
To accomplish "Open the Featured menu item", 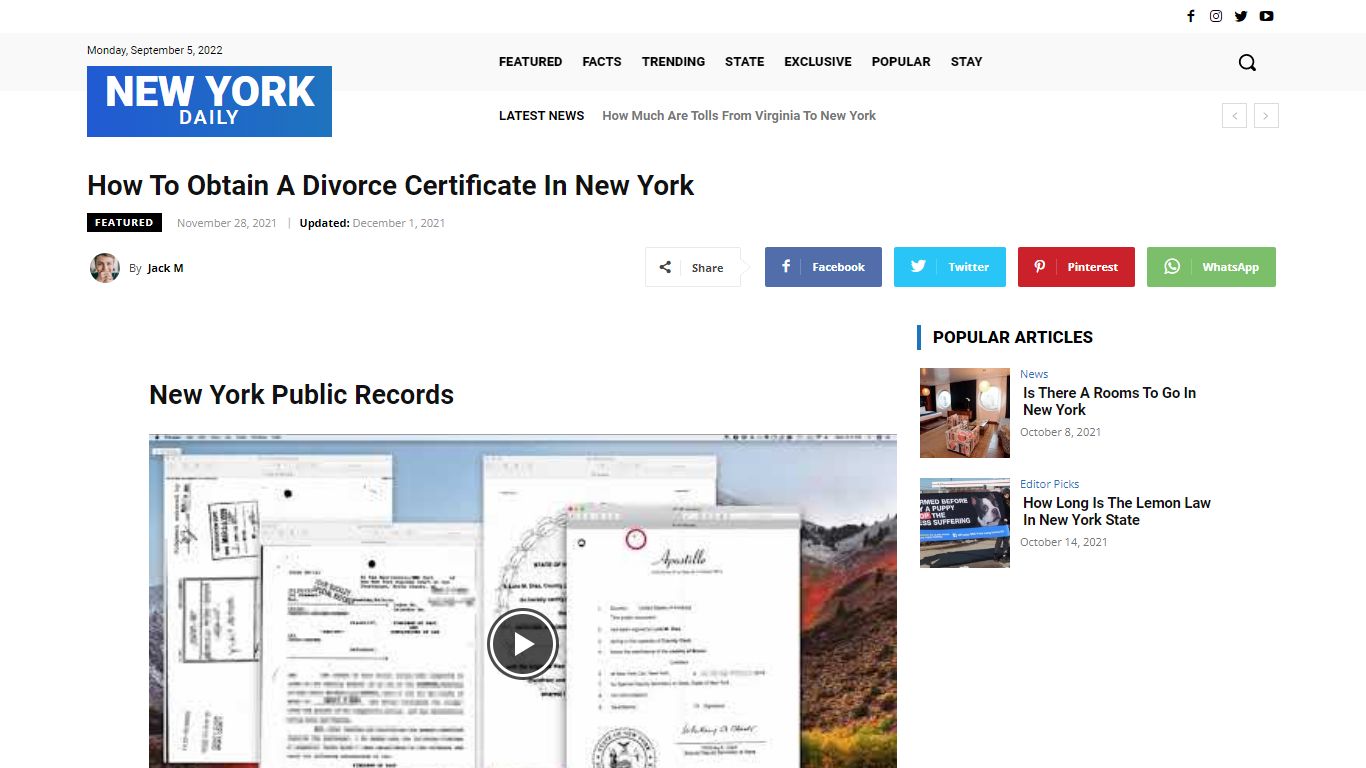I will click(530, 62).
